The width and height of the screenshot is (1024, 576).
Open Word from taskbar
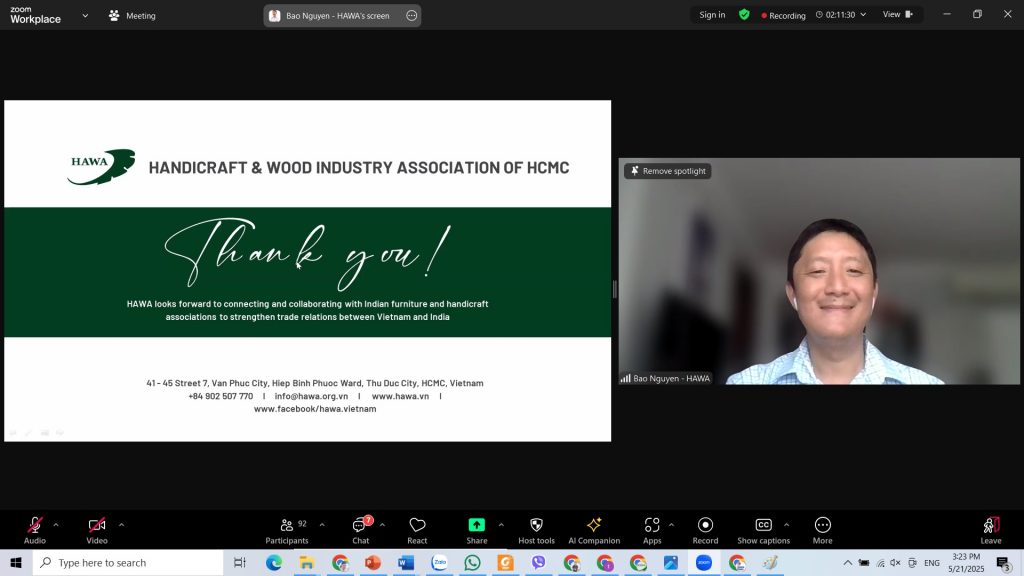tap(406, 562)
